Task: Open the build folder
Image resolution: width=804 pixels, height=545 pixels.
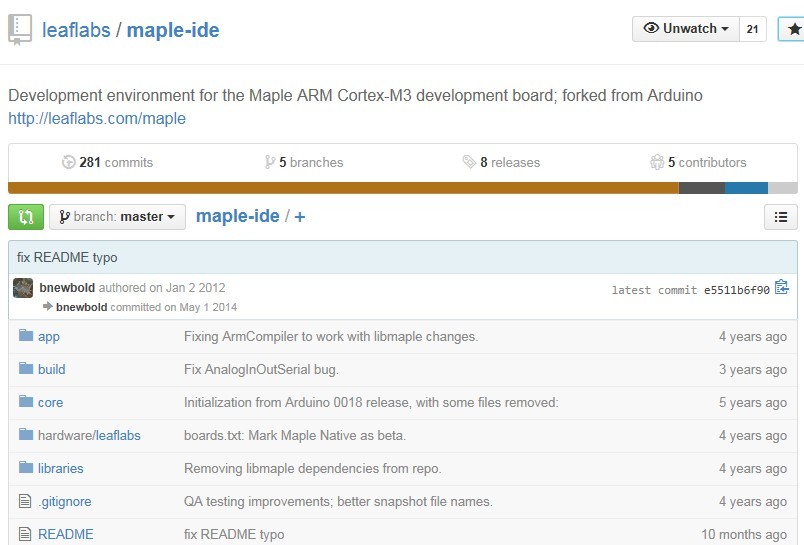Action: (51, 370)
